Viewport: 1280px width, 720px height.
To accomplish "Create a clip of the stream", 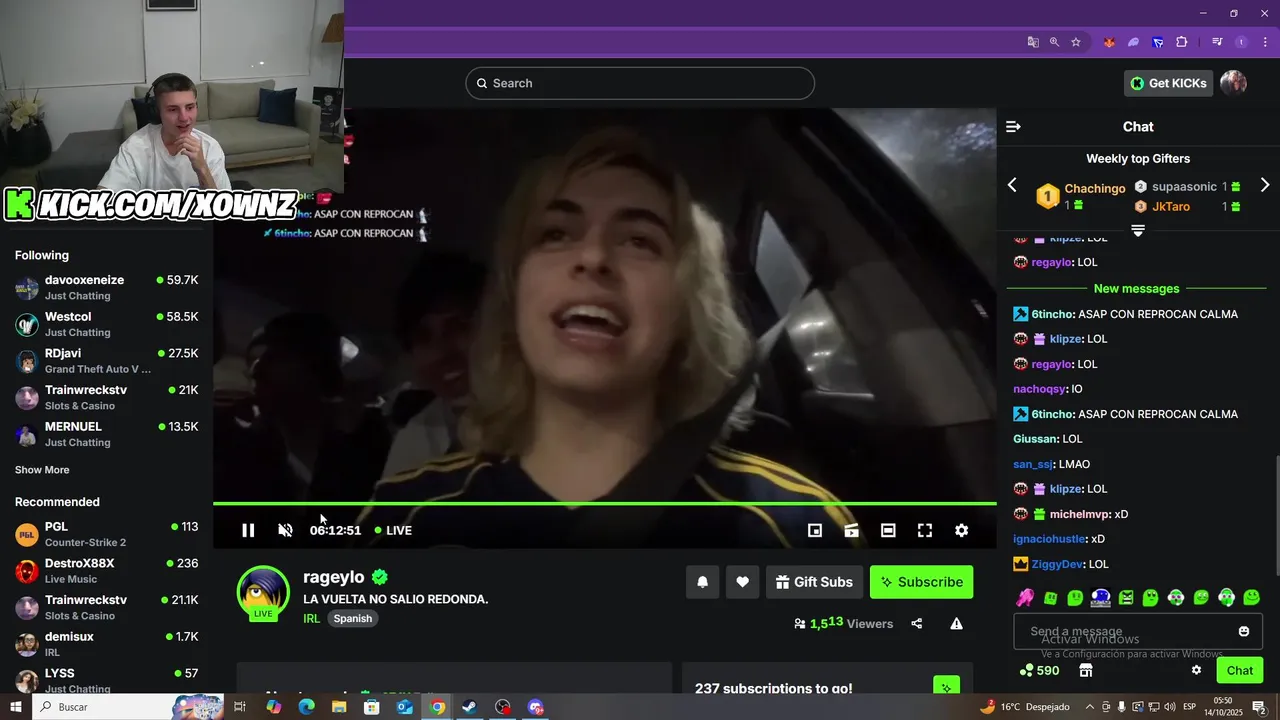I will coord(851,530).
